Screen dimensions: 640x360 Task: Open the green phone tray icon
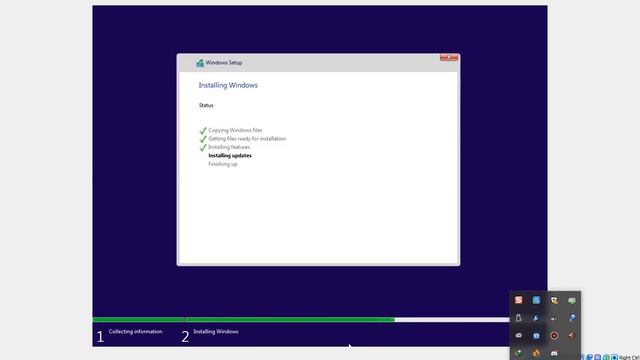518,353
